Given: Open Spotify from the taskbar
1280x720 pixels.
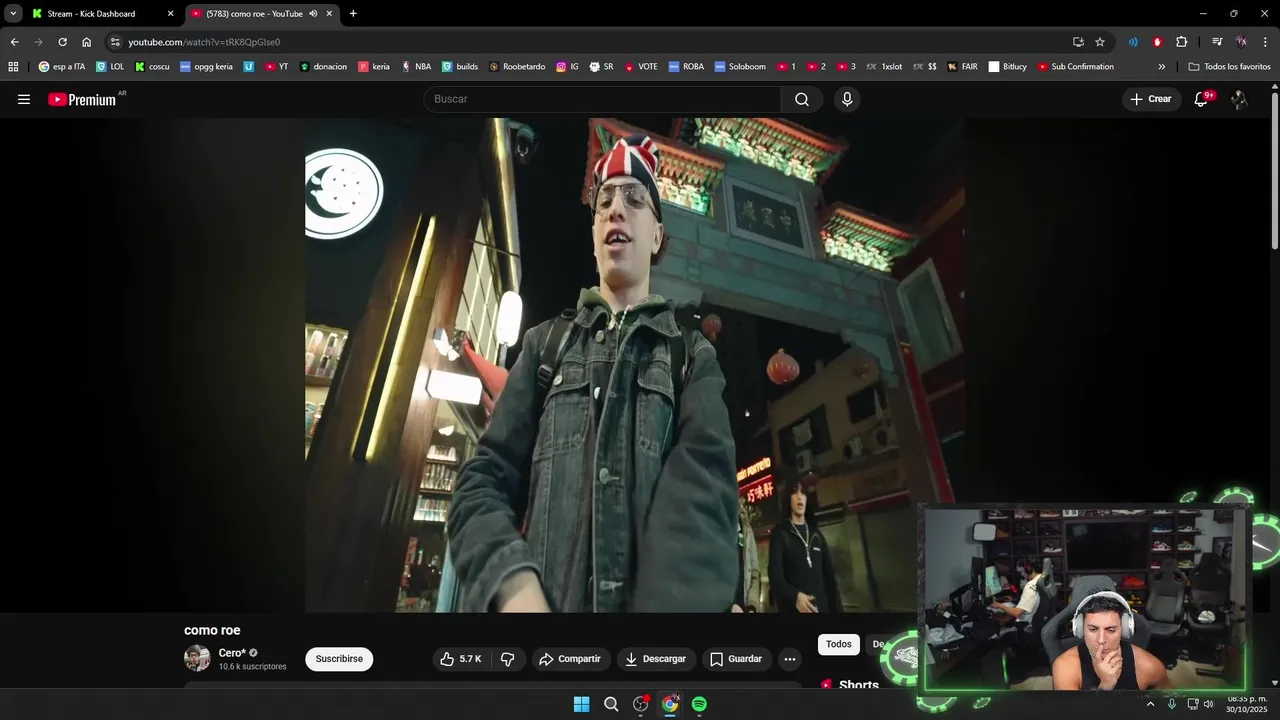Looking at the screenshot, I should pyautogui.click(x=699, y=704).
